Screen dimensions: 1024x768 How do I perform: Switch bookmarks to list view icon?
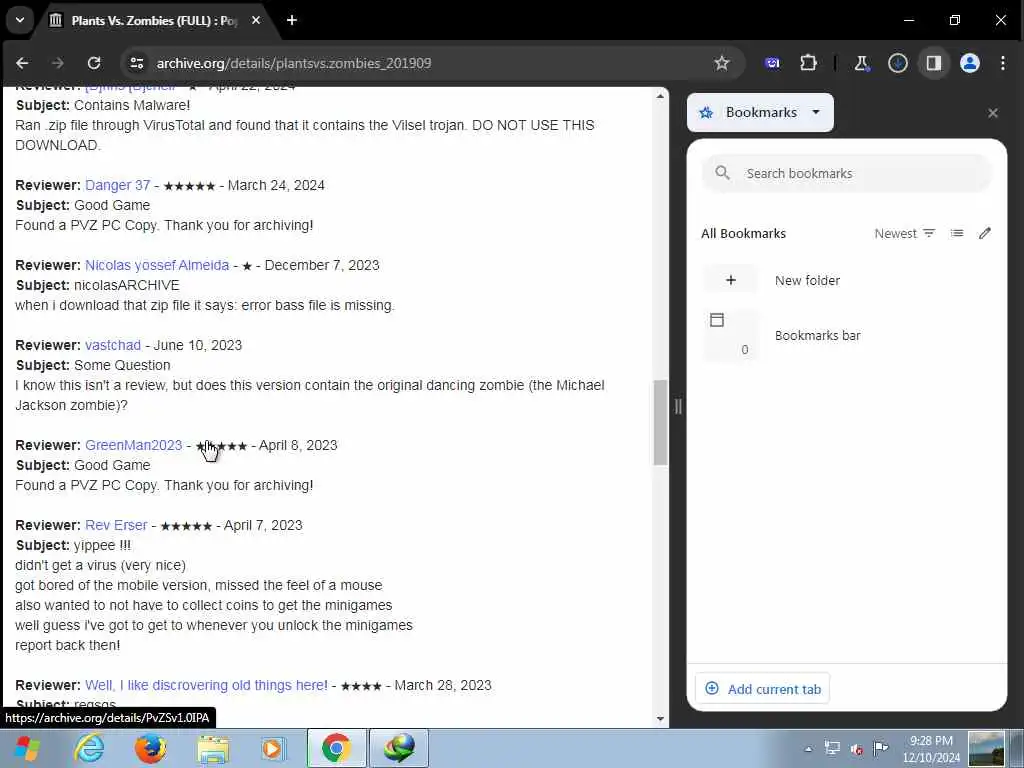tap(957, 233)
